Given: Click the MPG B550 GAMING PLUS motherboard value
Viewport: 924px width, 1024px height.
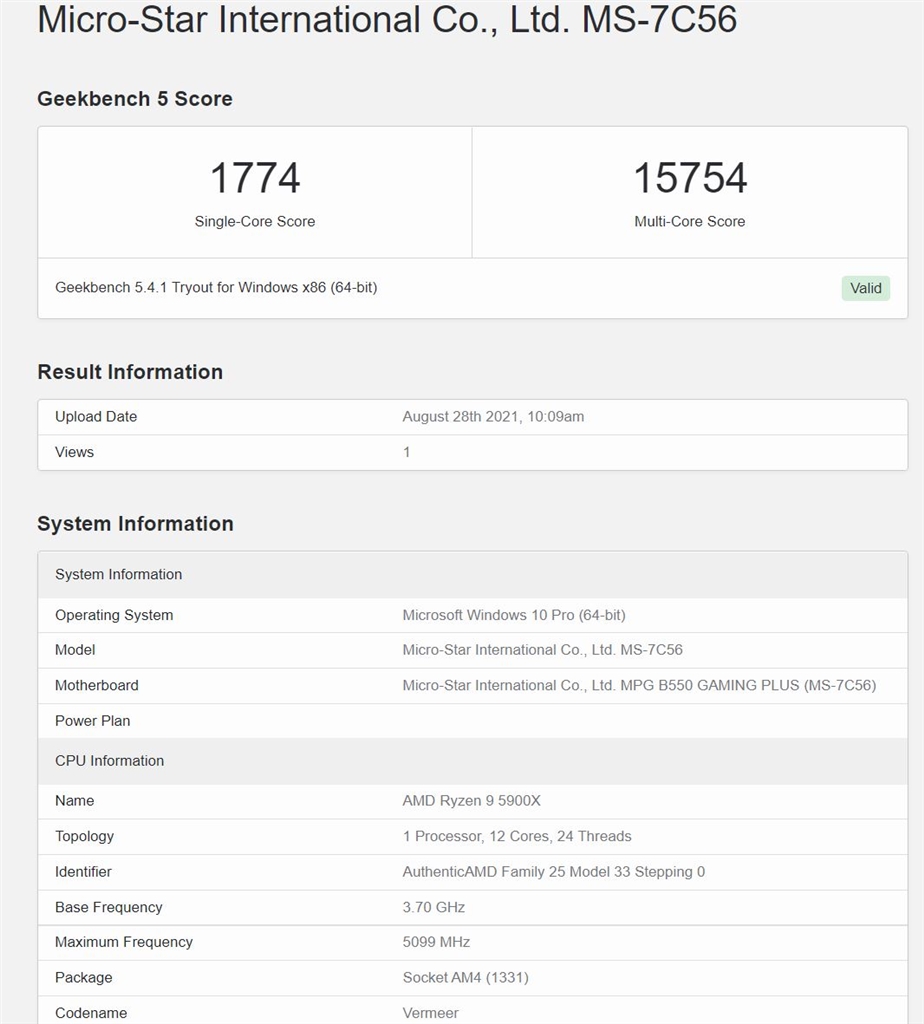Looking at the screenshot, I should (639, 685).
